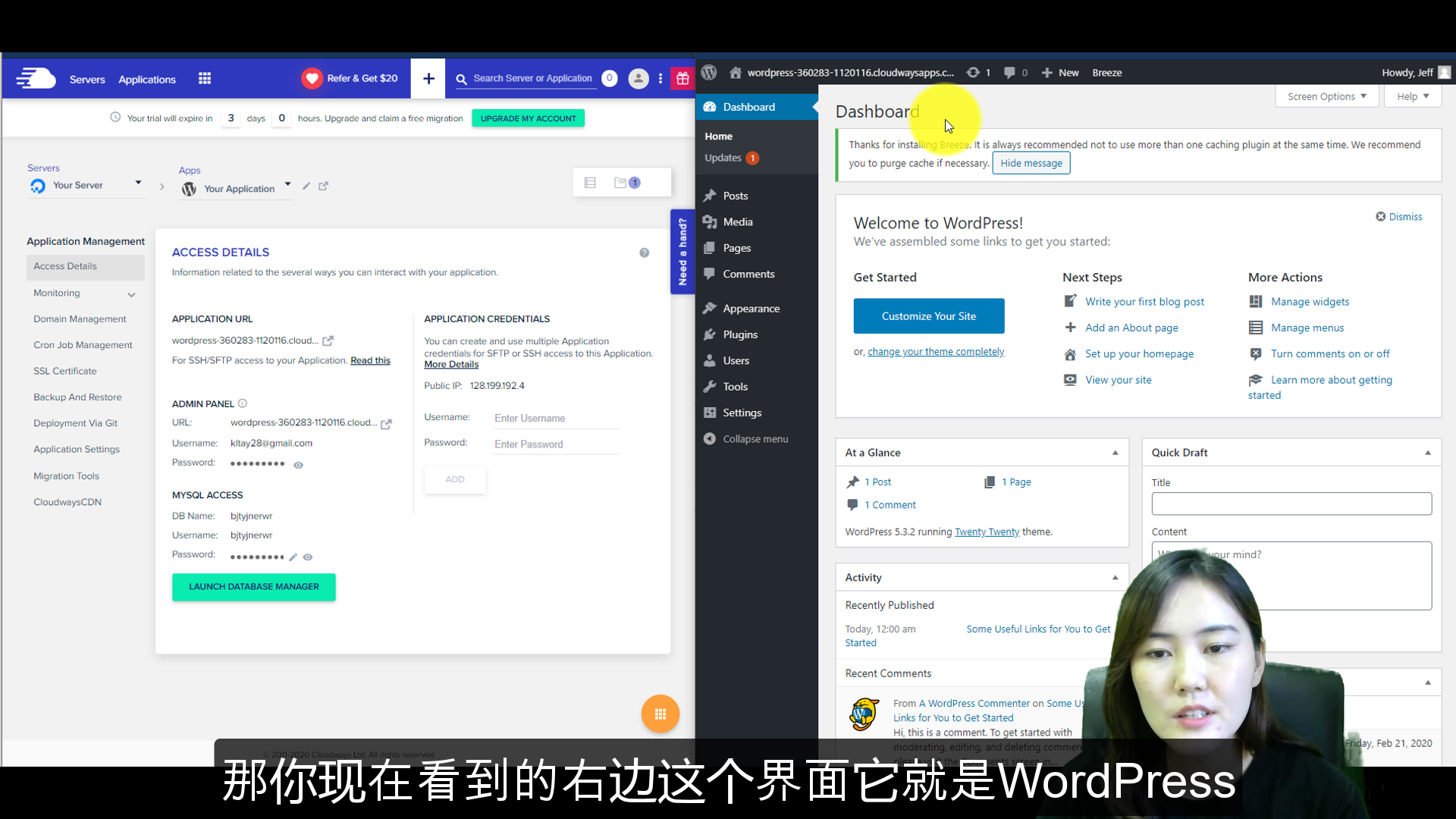
Task: Click the Quick Draft Title field
Action: point(1291,504)
